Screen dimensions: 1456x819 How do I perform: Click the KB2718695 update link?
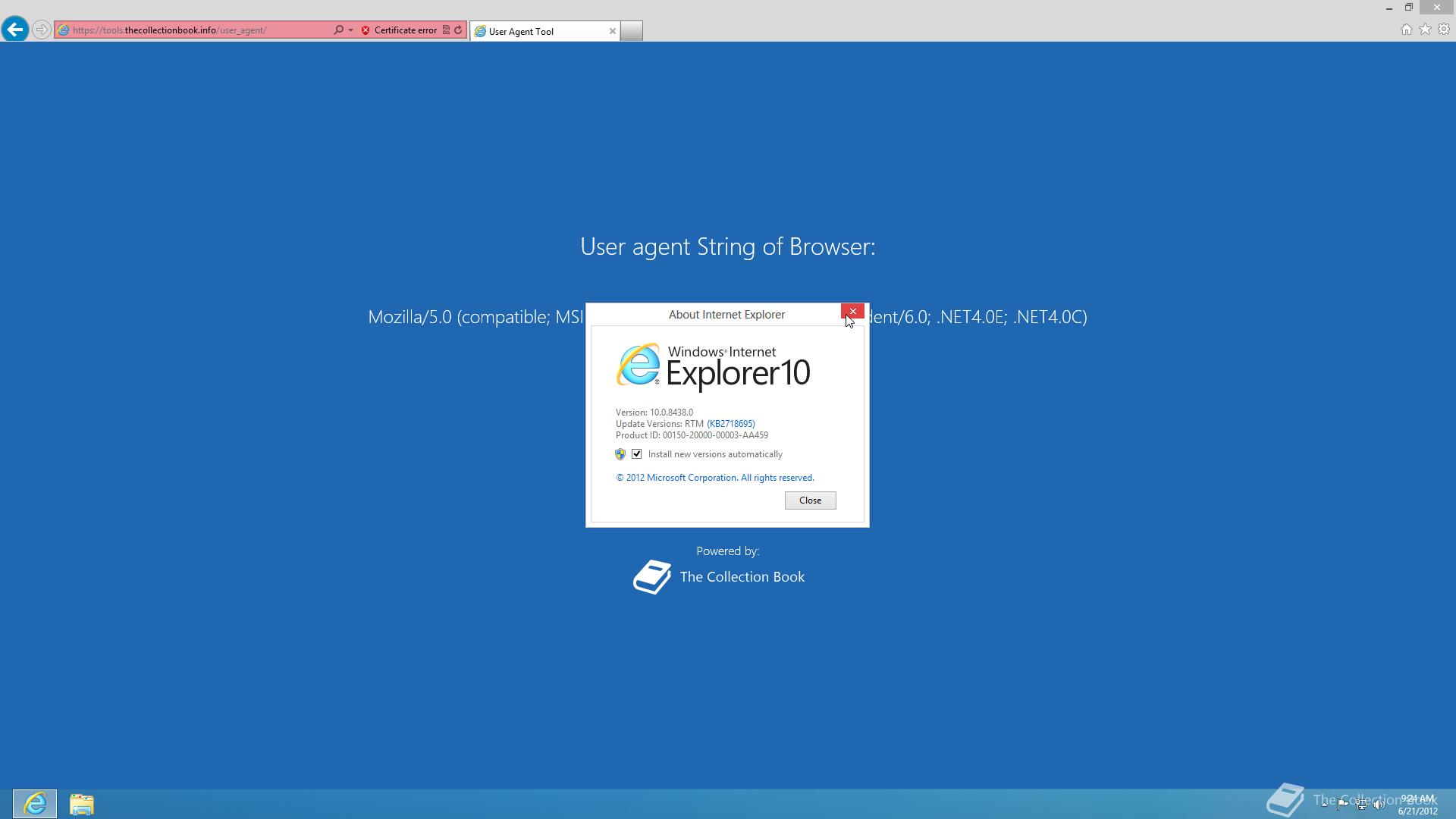(x=731, y=424)
